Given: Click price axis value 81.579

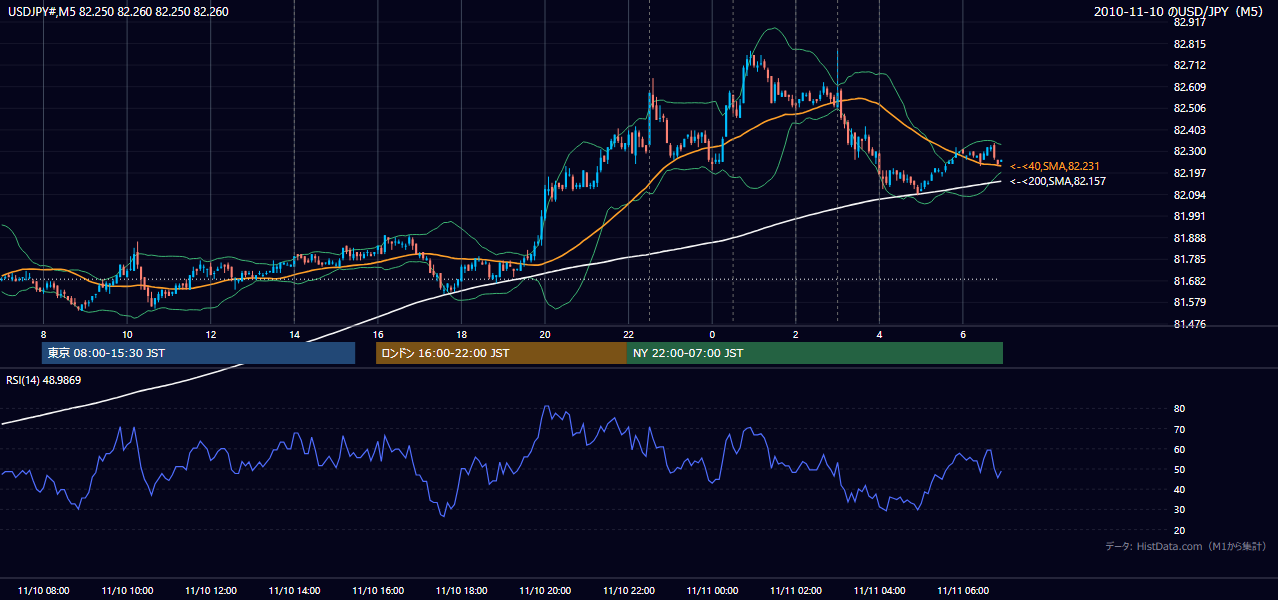Looking at the screenshot, I should [x=1189, y=302].
